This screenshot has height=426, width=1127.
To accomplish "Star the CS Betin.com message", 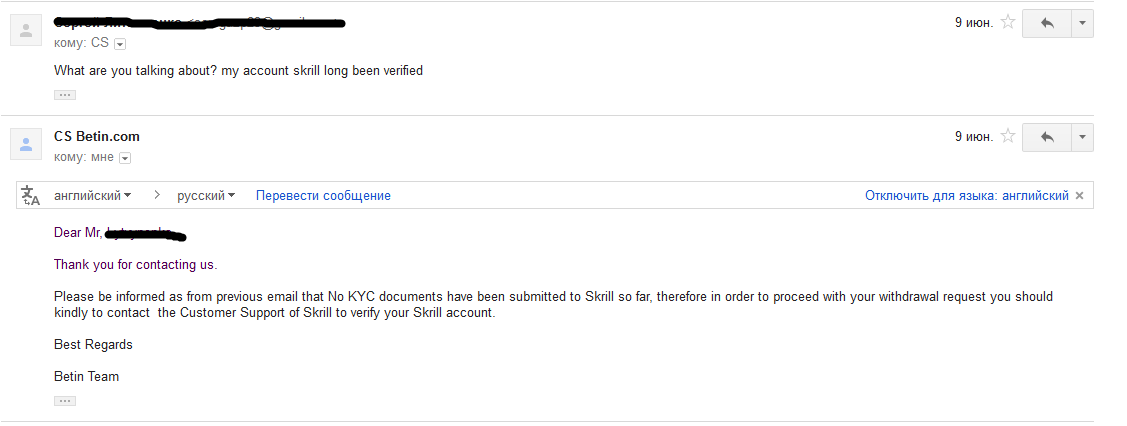I will click(x=1008, y=136).
